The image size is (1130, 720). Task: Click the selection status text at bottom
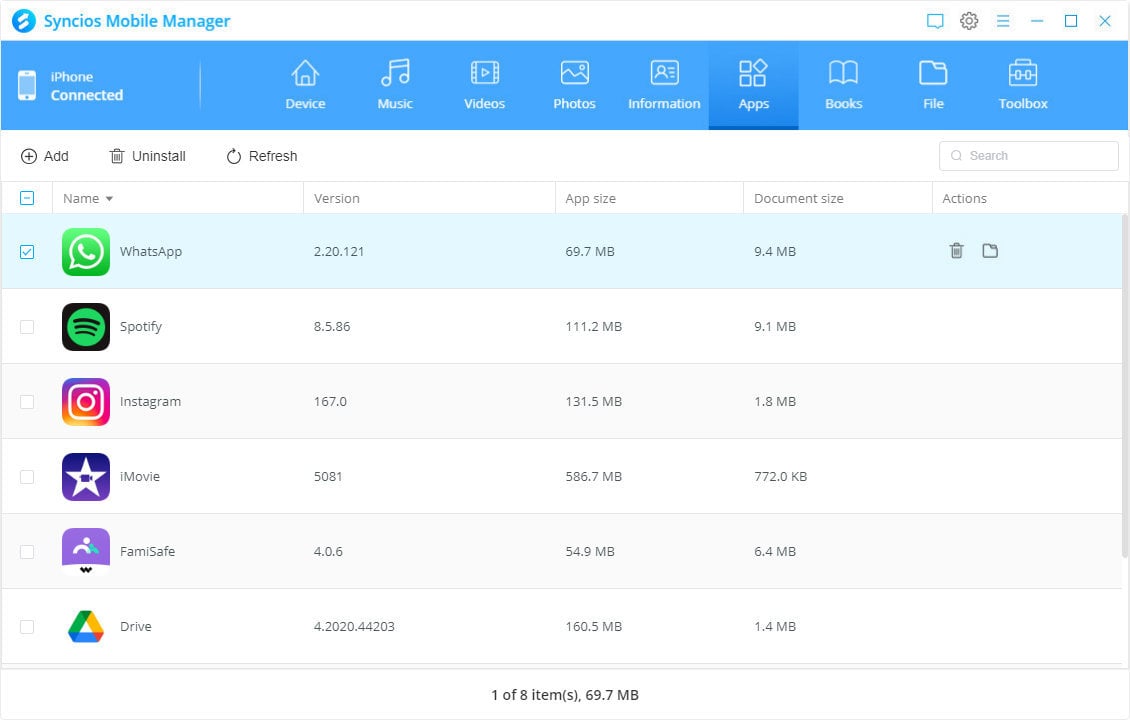pyautogui.click(x=565, y=695)
